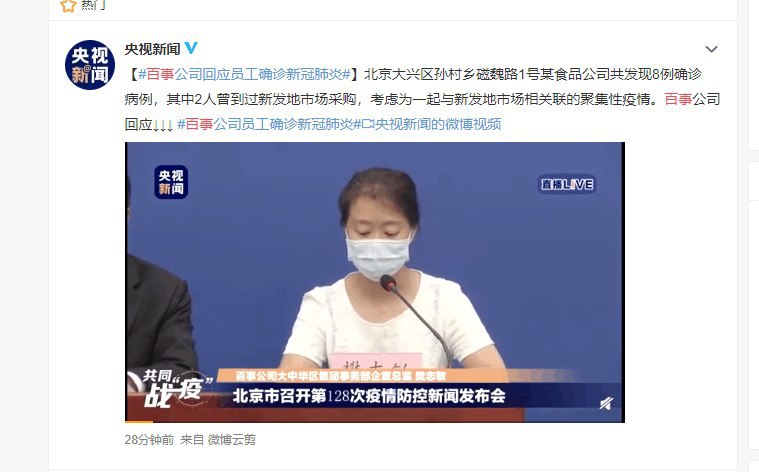The image size is (759, 472).
Task: Open hashtag #百事公司回应员工确诊新冠肺炎#
Action: click(244, 74)
